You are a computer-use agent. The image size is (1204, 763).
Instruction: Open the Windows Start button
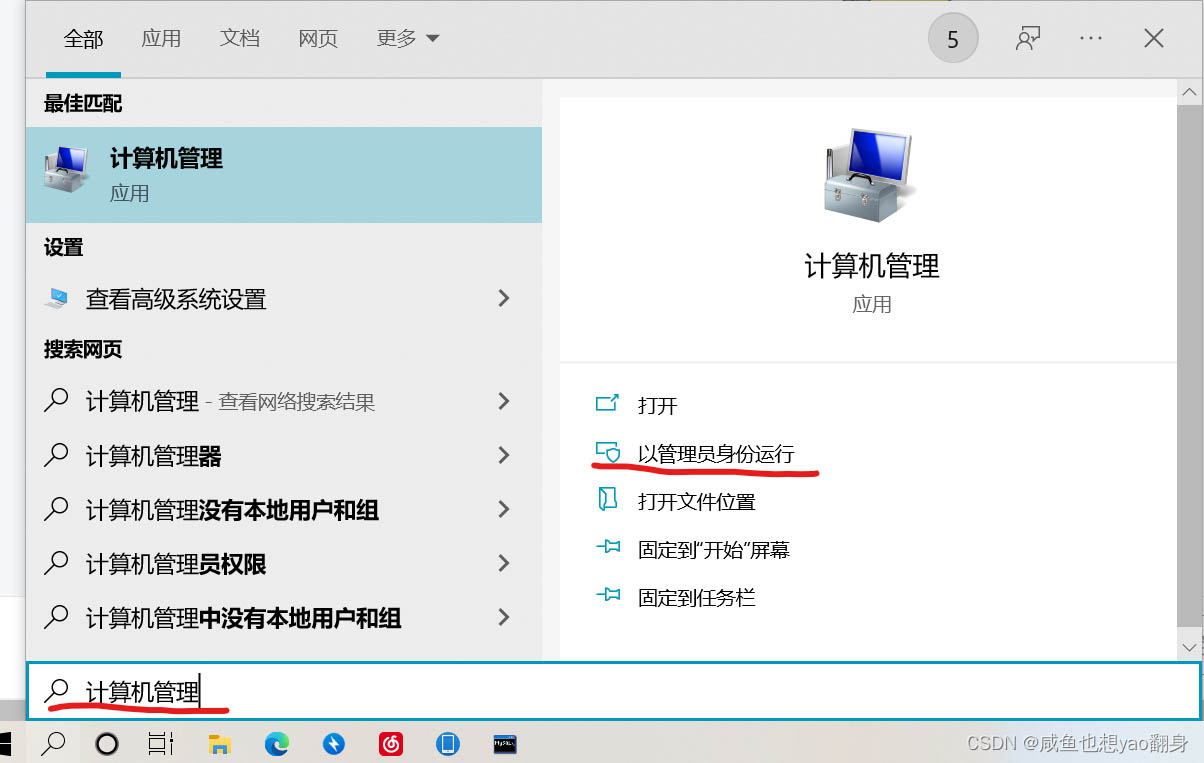click(x=6, y=743)
